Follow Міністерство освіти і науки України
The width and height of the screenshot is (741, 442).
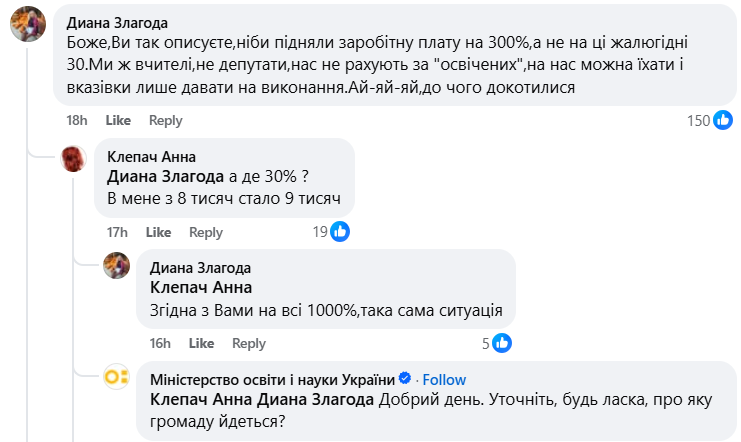tap(444, 380)
